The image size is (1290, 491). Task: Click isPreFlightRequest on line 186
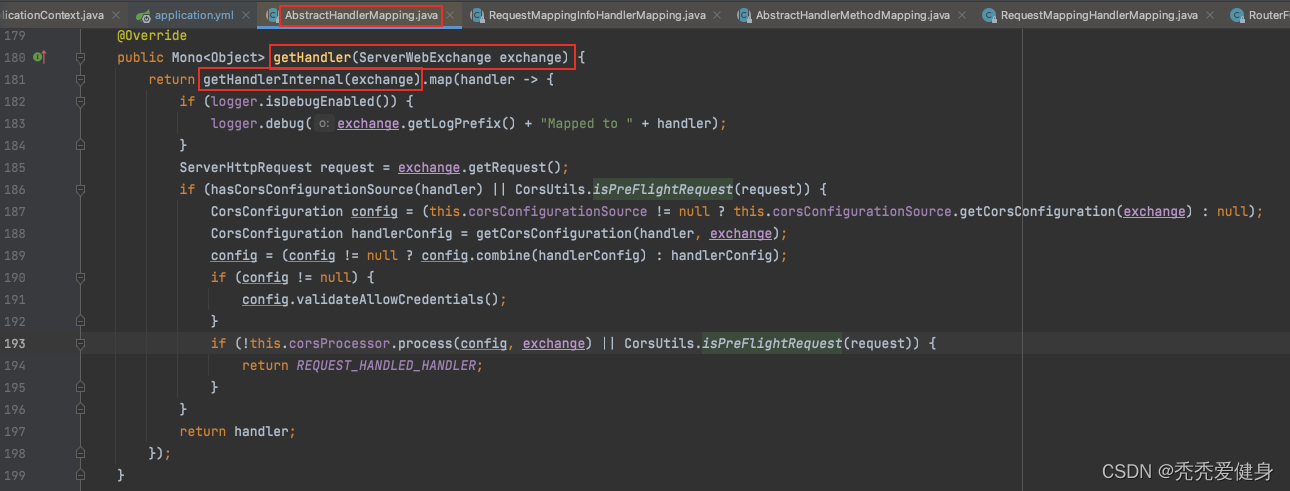[663, 189]
